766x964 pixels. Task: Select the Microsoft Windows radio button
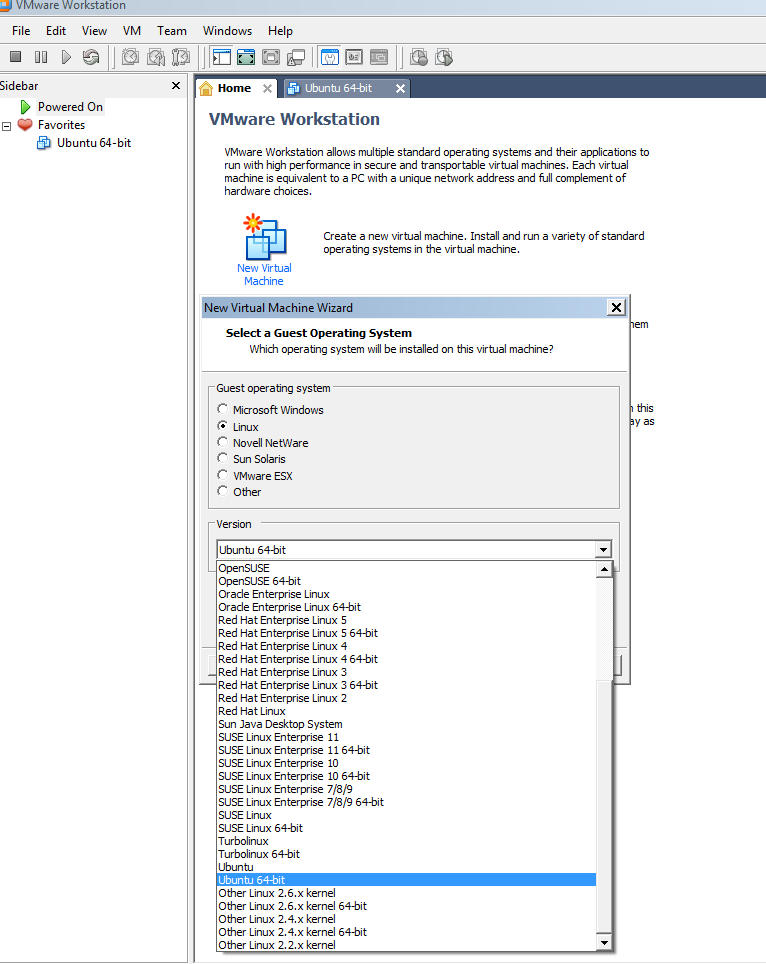coord(223,410)
